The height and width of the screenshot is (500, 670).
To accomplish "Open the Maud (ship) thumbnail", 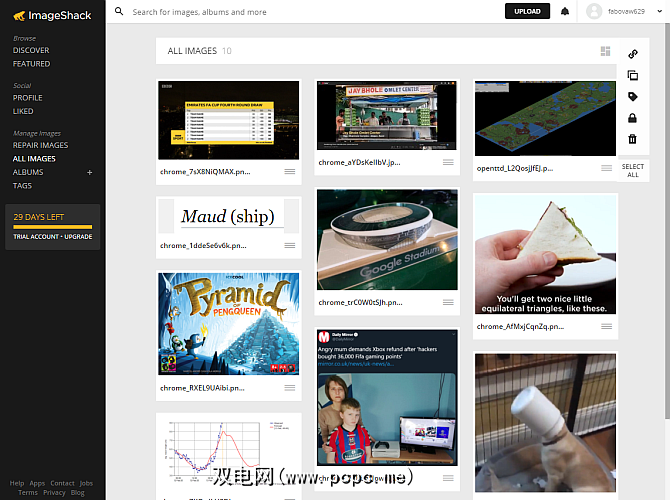I will click(229, 216).
